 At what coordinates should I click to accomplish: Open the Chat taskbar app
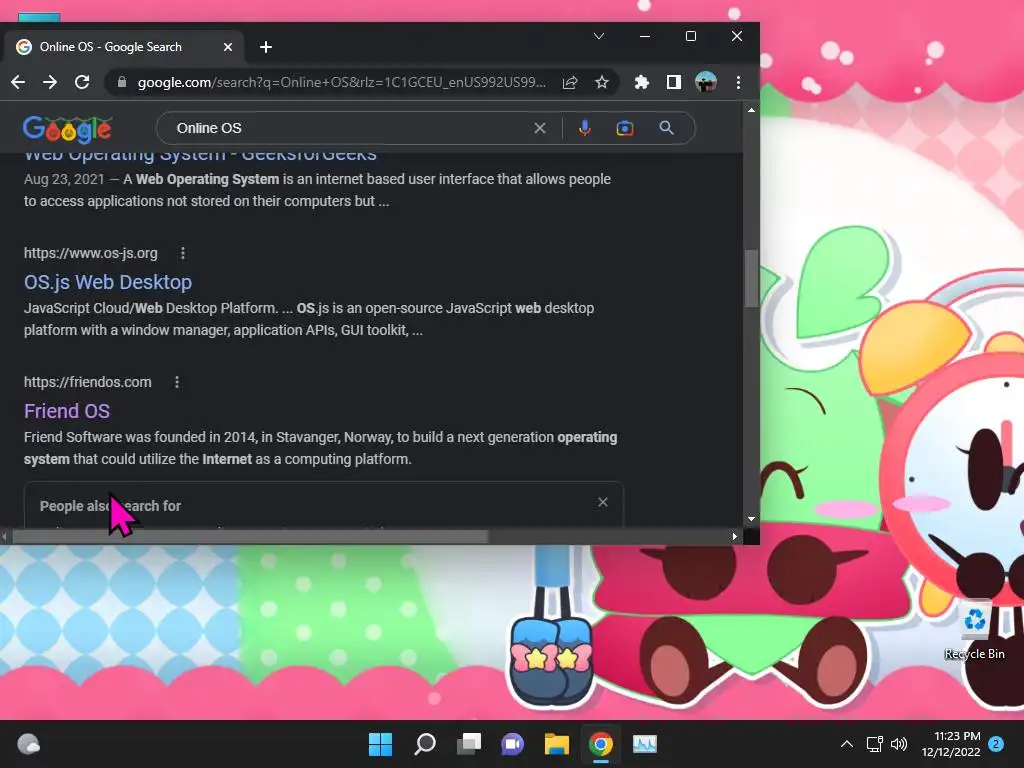coord(513,744)
